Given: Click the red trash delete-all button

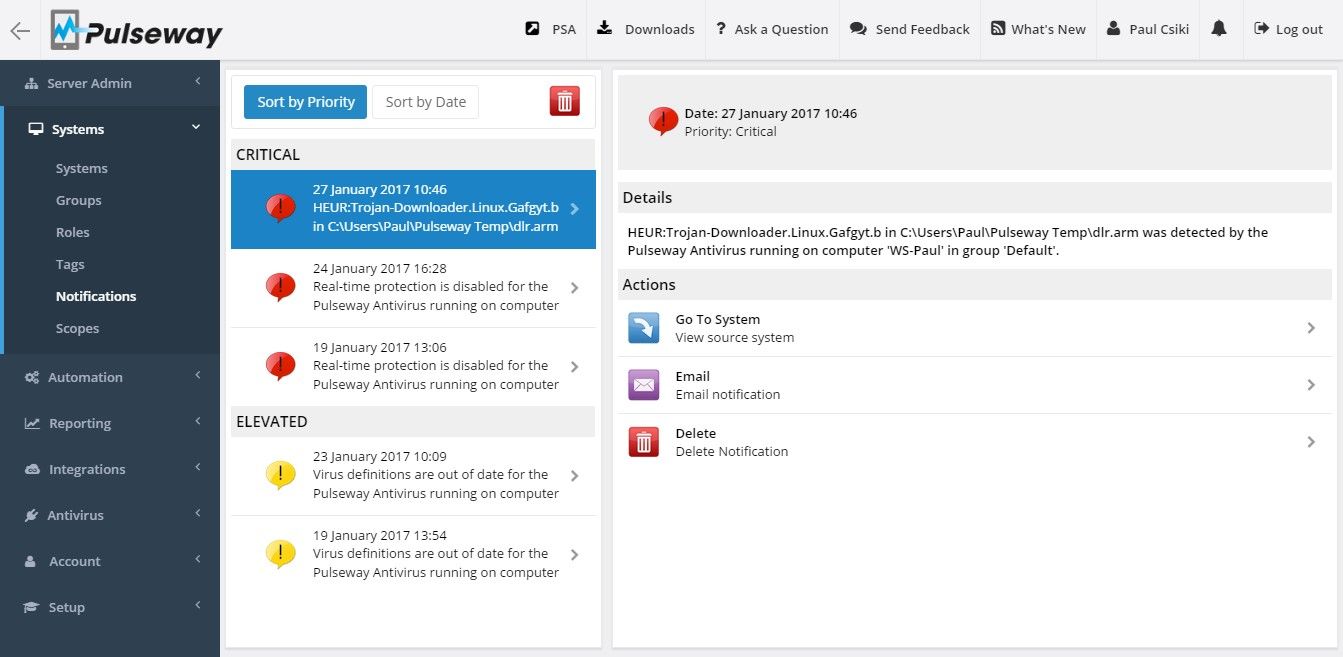Looking at the screenshot, I should click(565, 101).
